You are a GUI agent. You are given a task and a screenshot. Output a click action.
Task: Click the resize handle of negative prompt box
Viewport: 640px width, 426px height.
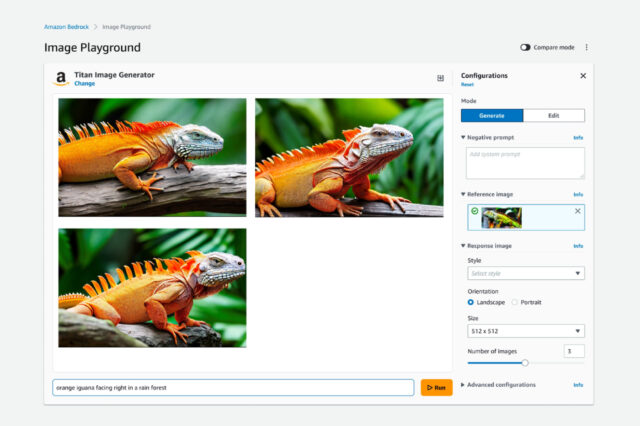point(581,175)
